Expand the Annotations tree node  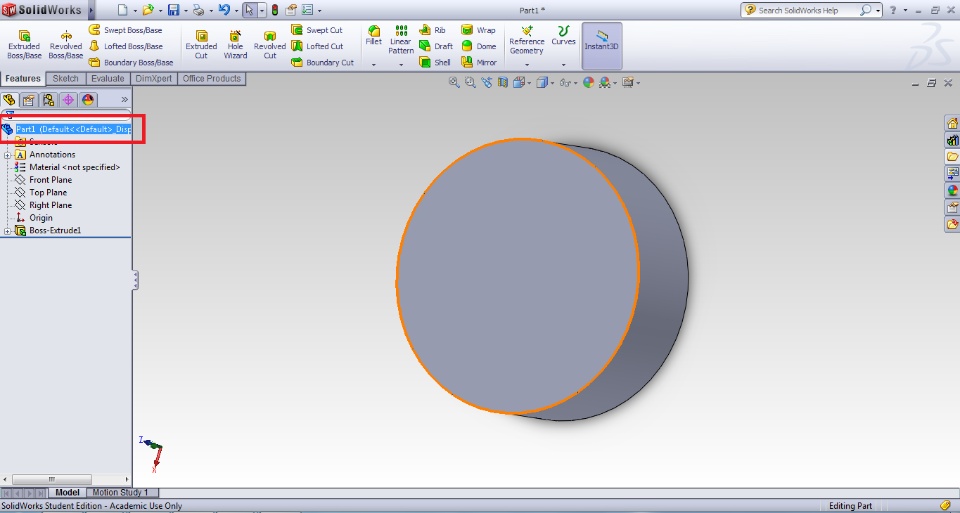click(7, 155)
